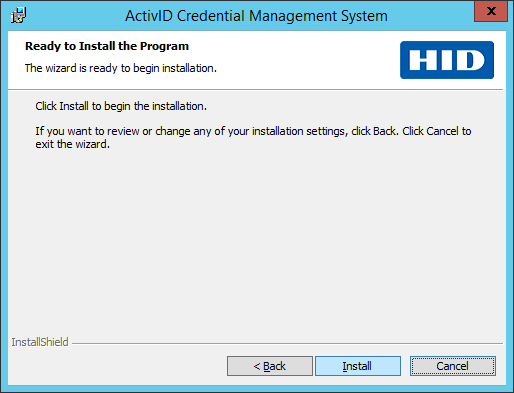Click the word 'Back' in the instruction paragraph
The height and width of the screenshot is (393, 514).
click(384, 131)
